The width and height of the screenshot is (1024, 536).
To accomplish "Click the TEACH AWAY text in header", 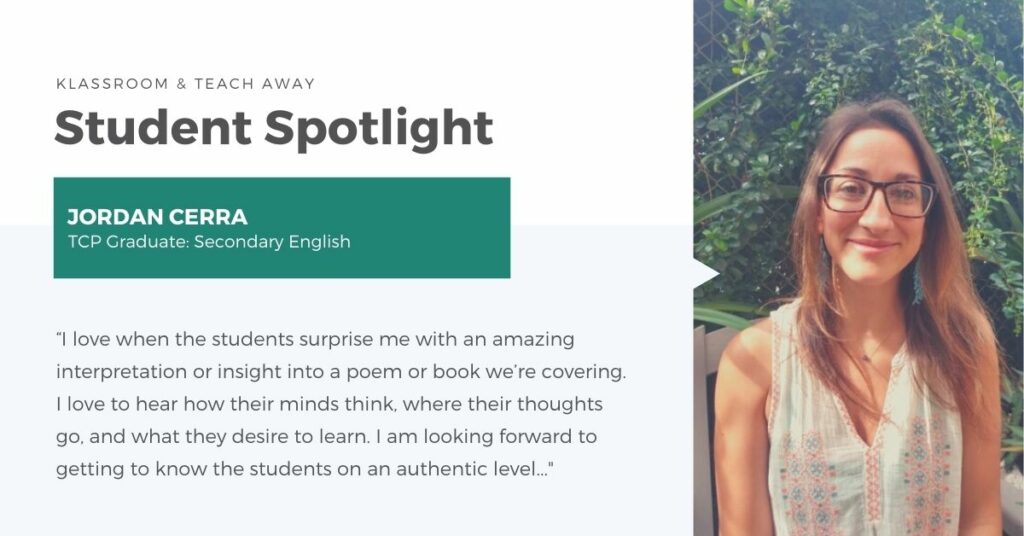I will click(255, 84).
